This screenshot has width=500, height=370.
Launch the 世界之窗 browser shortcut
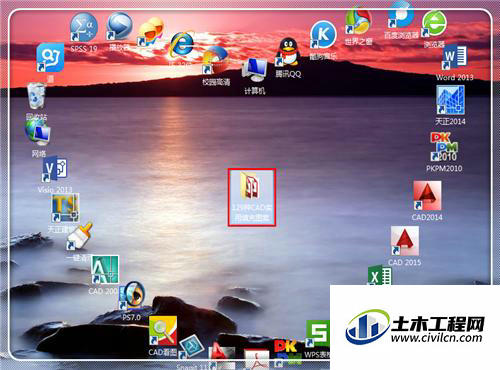(358, 22)
